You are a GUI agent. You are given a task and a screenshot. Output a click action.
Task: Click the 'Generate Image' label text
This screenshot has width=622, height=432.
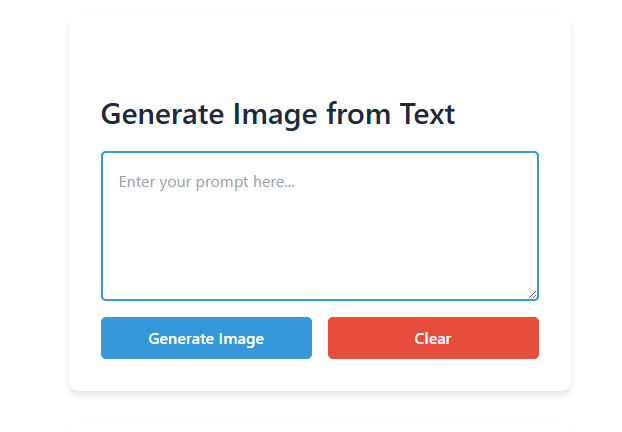coord(206,339)
